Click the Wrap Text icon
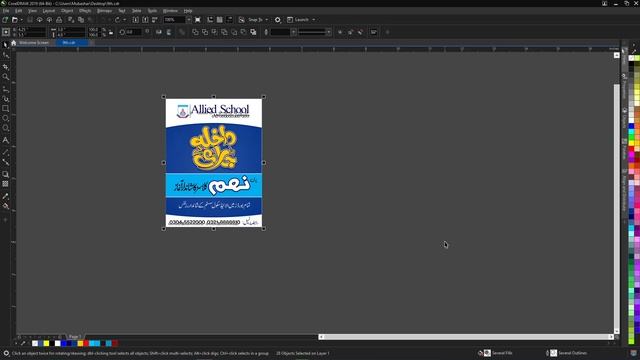Screen dimensions: 640x360 374,32
